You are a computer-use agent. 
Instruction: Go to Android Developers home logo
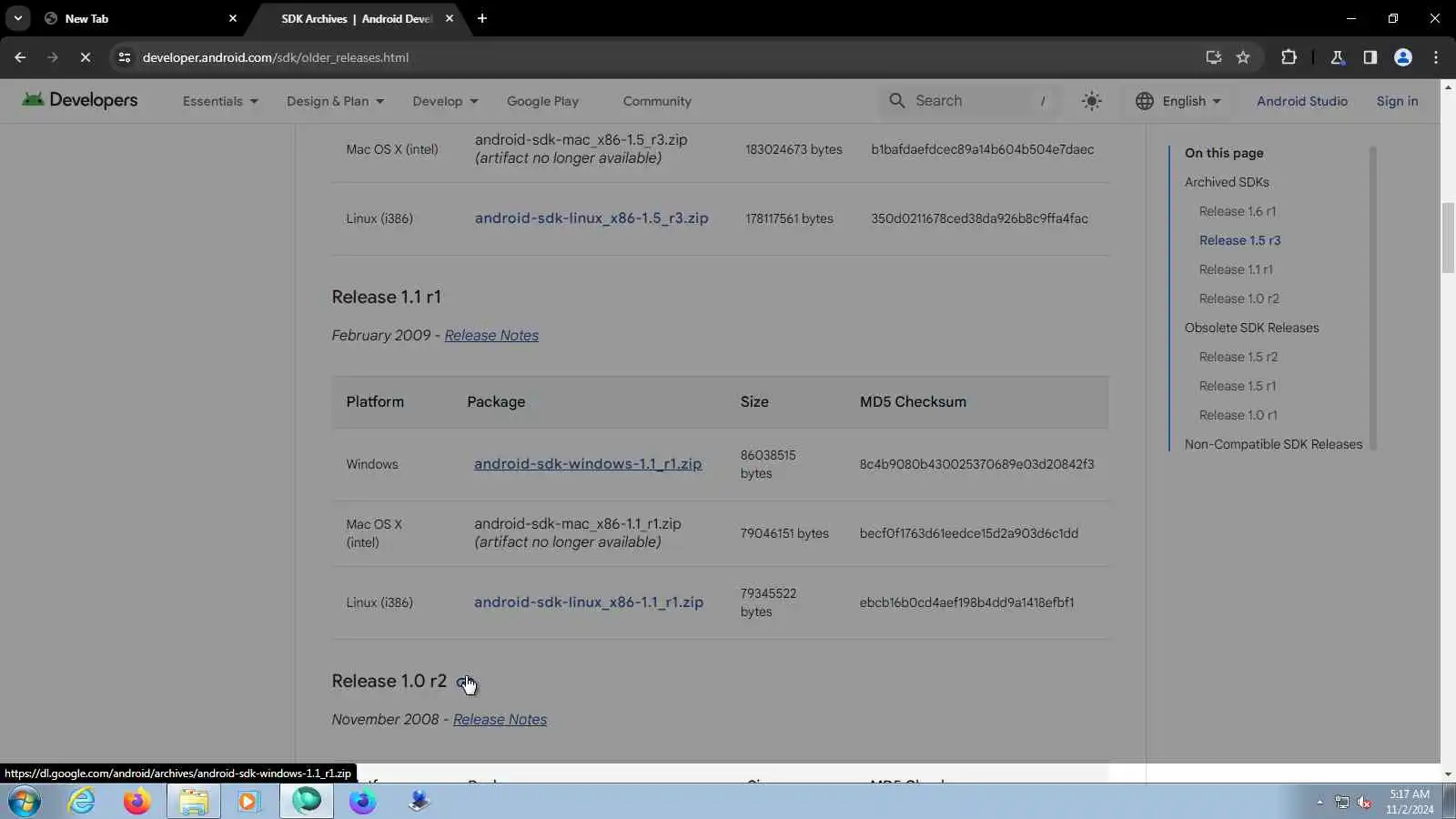point(80,100)
